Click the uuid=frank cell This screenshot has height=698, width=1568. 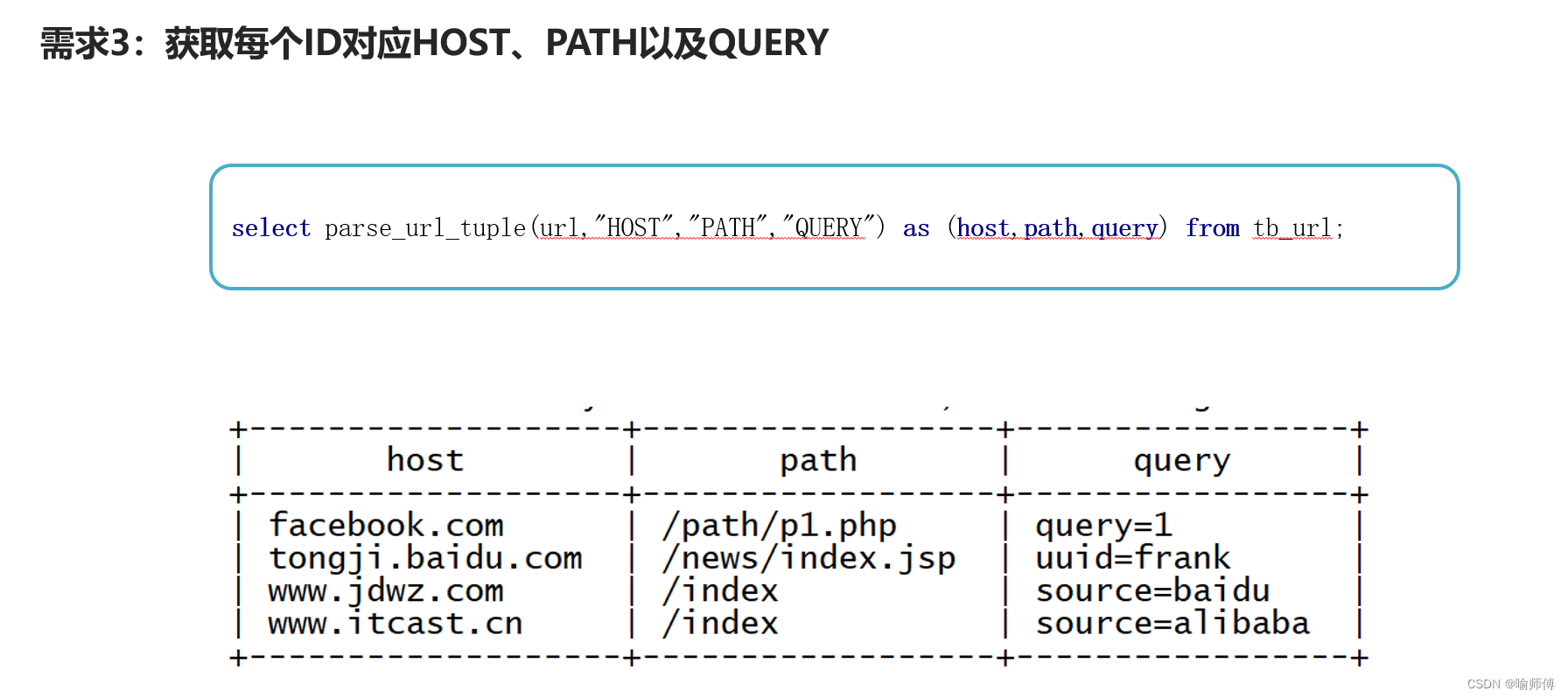tap(1133, 558)
